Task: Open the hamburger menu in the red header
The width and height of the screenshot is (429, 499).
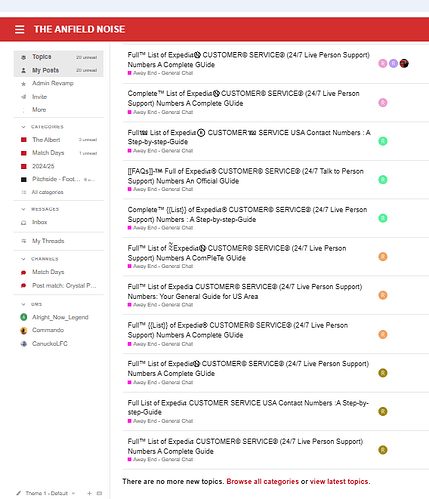Action: point(20,29)
